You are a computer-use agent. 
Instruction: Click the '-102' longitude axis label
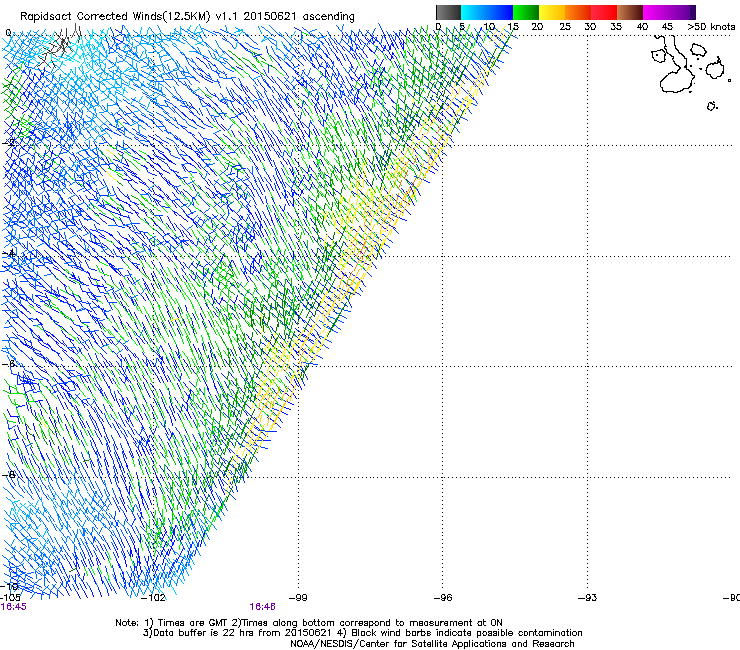(x=153, y=598)
